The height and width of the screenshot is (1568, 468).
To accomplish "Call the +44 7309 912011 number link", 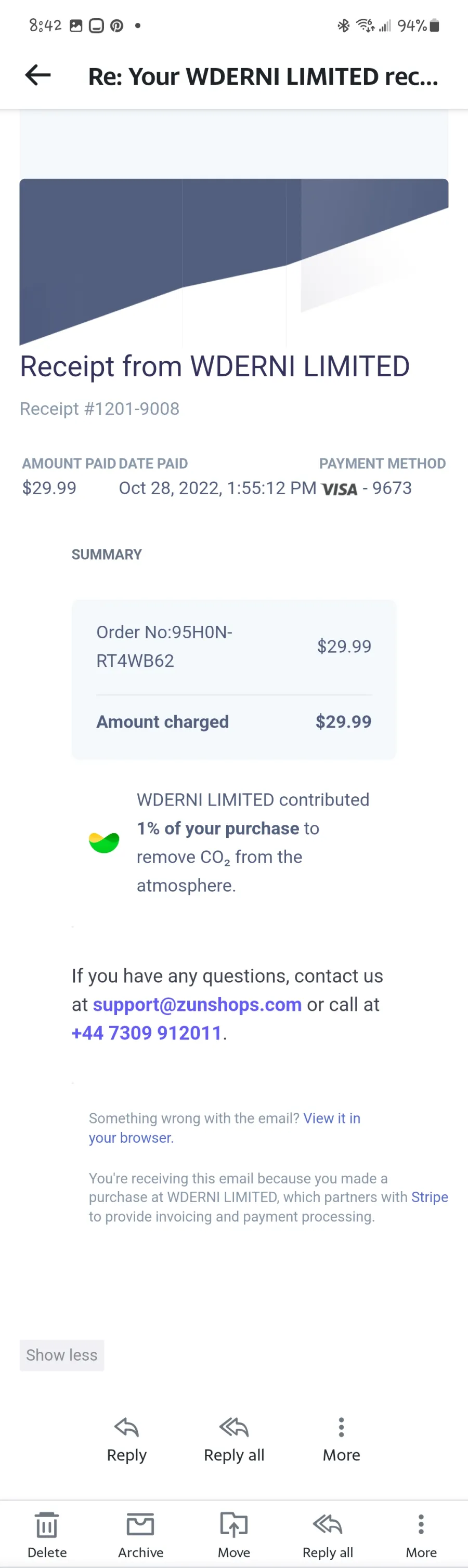I will (146, 1032).
